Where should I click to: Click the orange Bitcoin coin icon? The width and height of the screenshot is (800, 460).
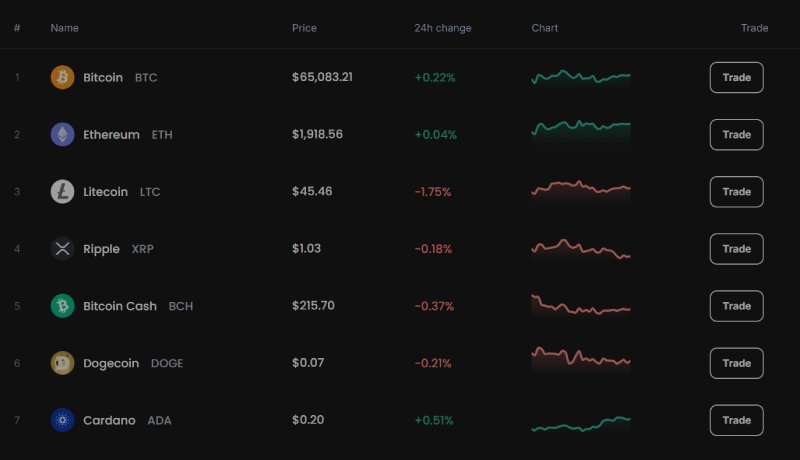62,78
